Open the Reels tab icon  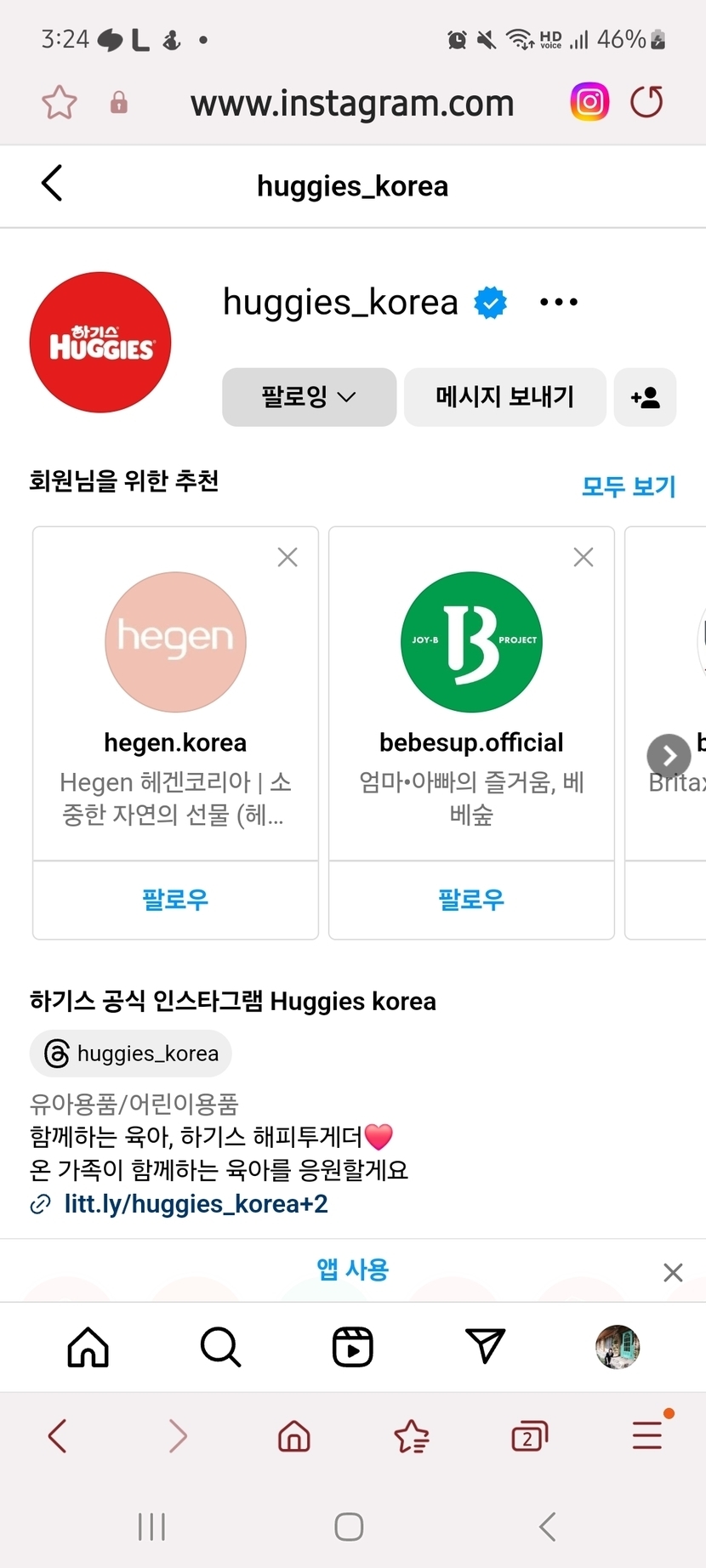point(352,1347)
